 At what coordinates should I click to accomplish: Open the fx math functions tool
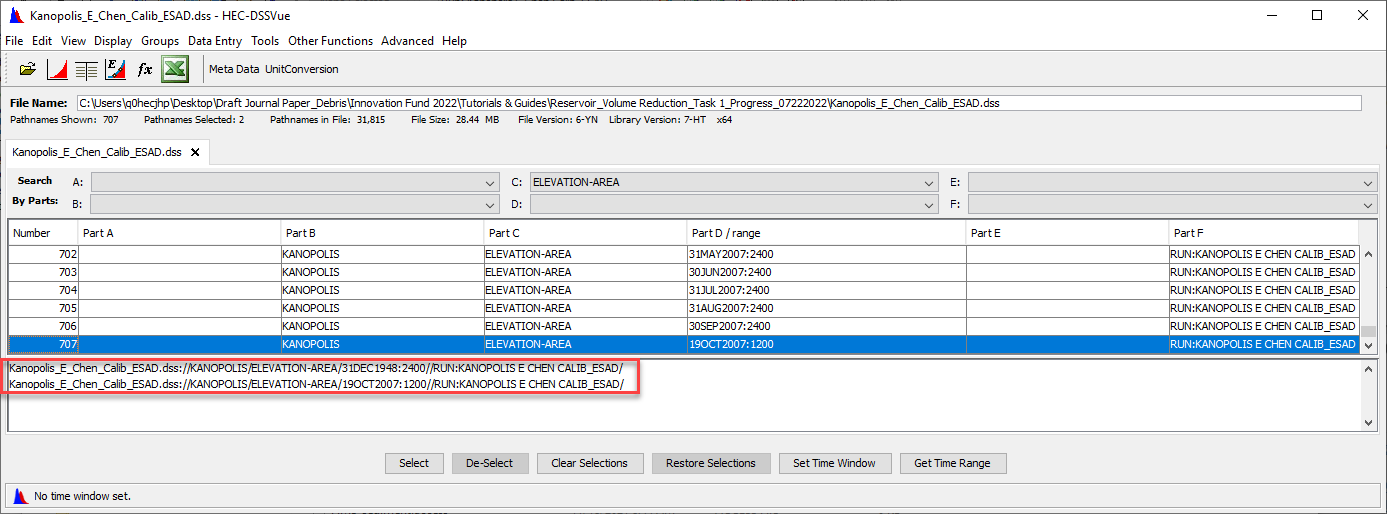[145, 69]
